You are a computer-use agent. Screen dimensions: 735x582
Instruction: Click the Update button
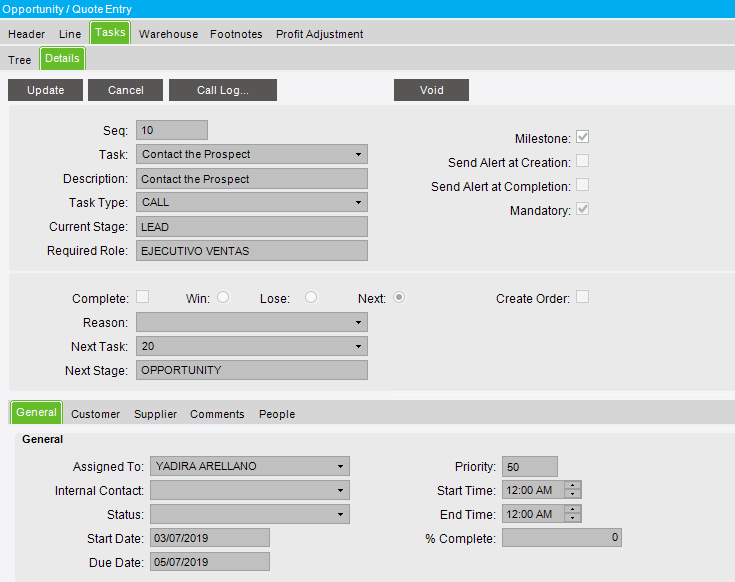point(45,90)
